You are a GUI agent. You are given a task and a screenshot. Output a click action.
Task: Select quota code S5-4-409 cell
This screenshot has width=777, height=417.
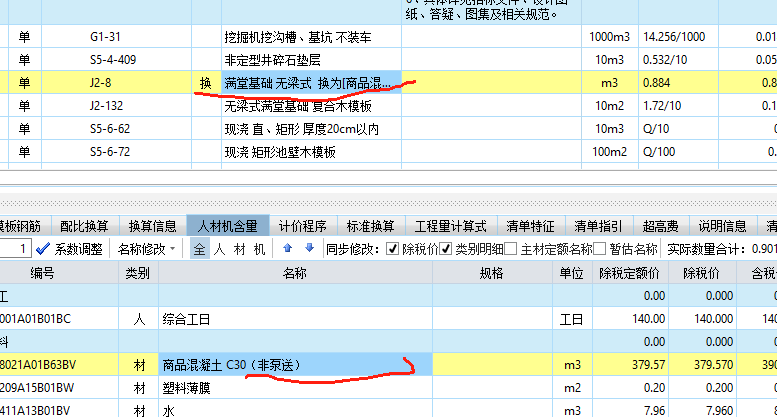pos(116,60)
